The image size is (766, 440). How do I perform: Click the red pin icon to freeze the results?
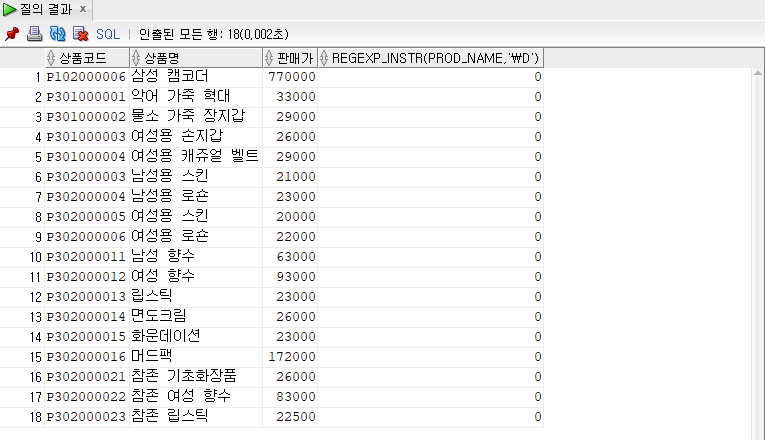pos(12,34)
